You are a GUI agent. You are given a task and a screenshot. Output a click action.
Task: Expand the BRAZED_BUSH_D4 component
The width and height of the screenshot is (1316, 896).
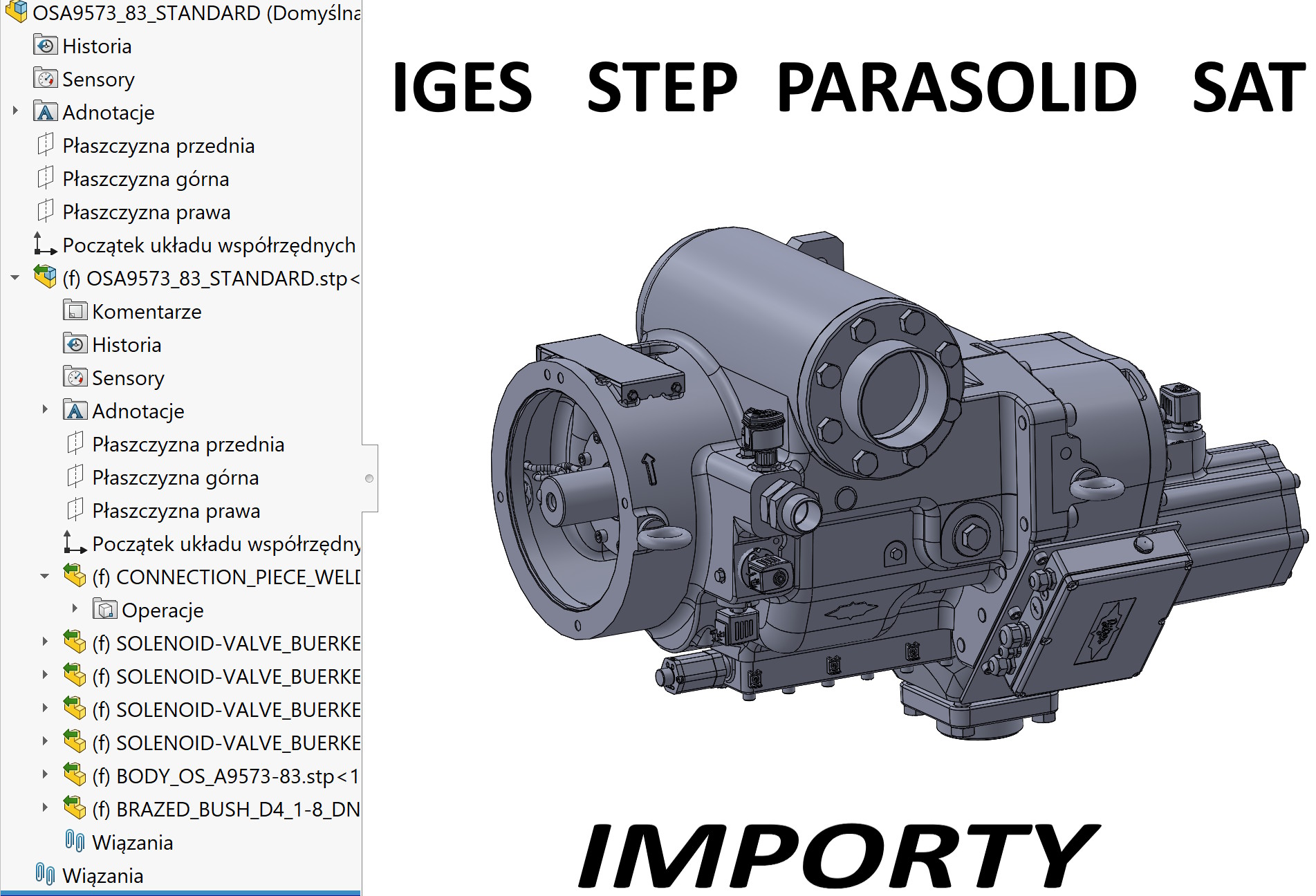tap(45, 808)
